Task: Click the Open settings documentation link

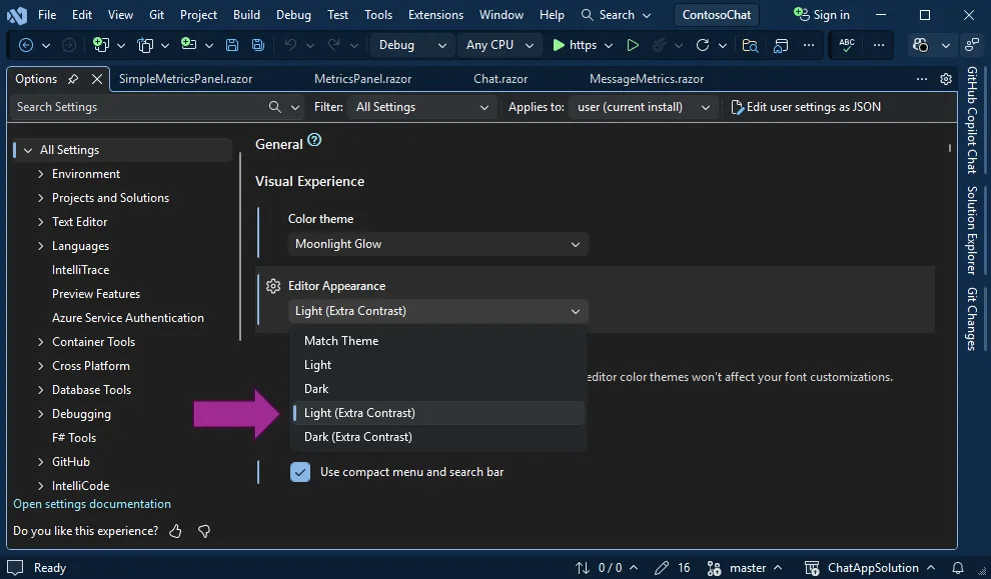Action: pos(91,503)
